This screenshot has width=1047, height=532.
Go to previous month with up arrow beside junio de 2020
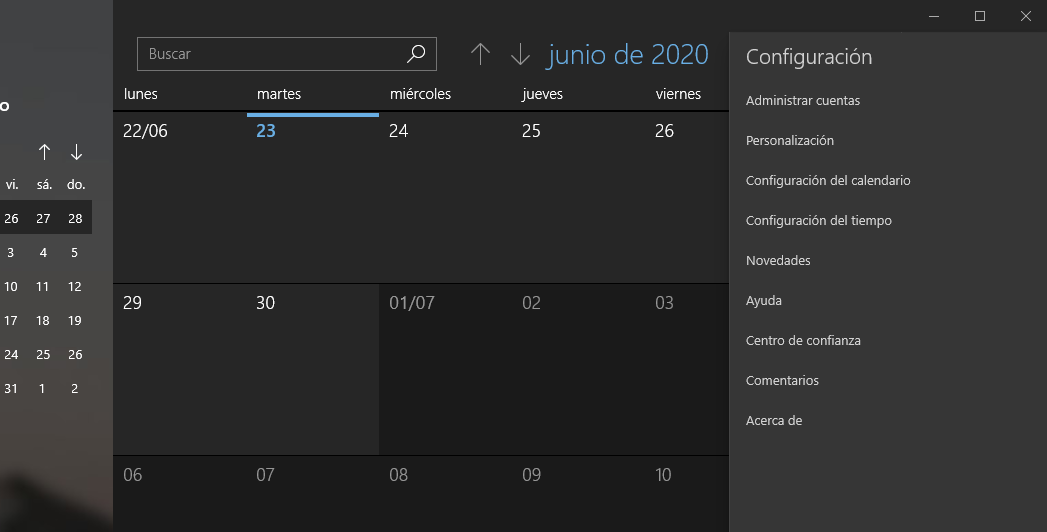tap(480, 54)
